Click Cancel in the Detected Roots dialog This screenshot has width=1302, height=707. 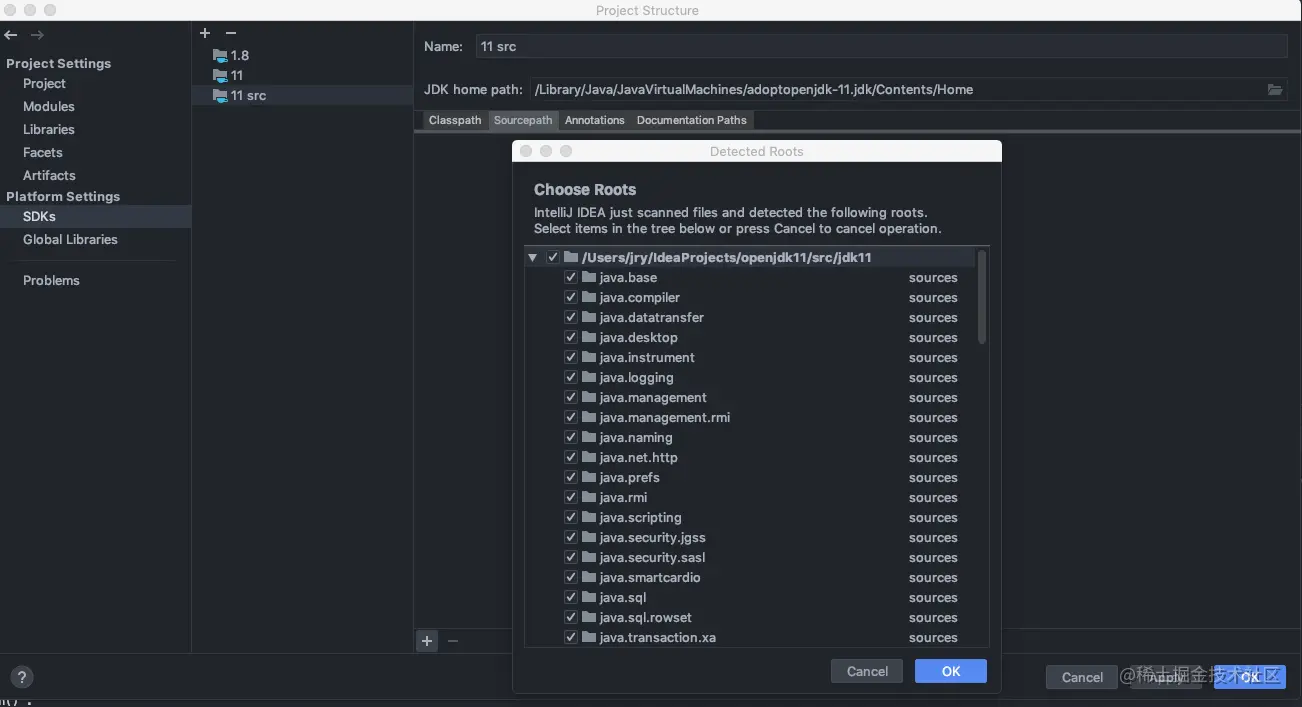867,671
